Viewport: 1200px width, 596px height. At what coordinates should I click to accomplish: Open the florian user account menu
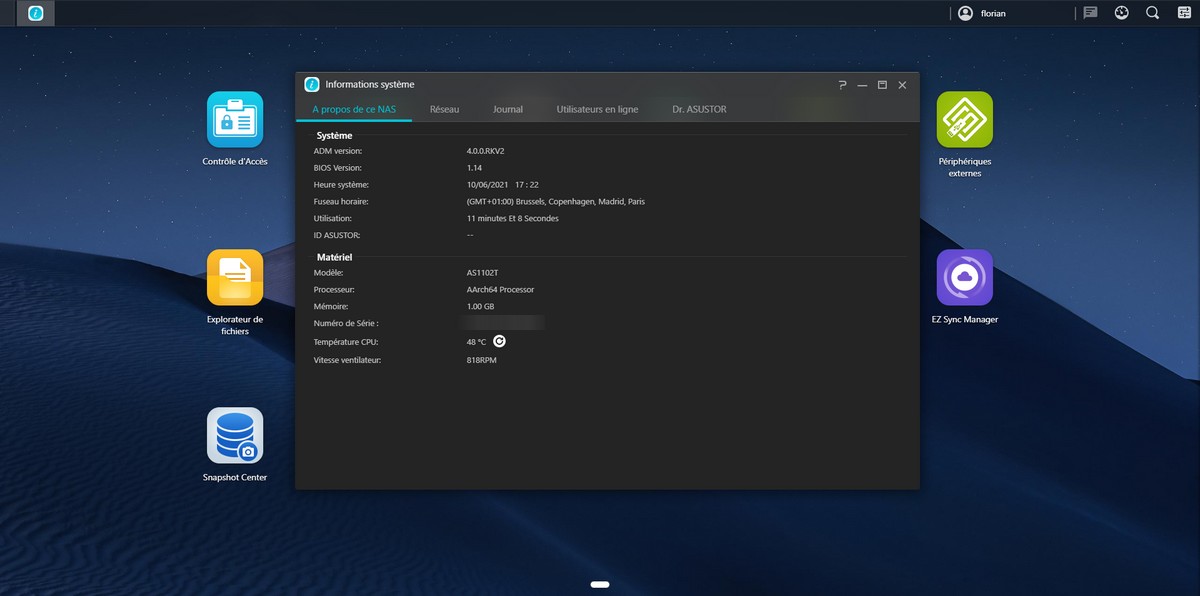pos(981,13)
